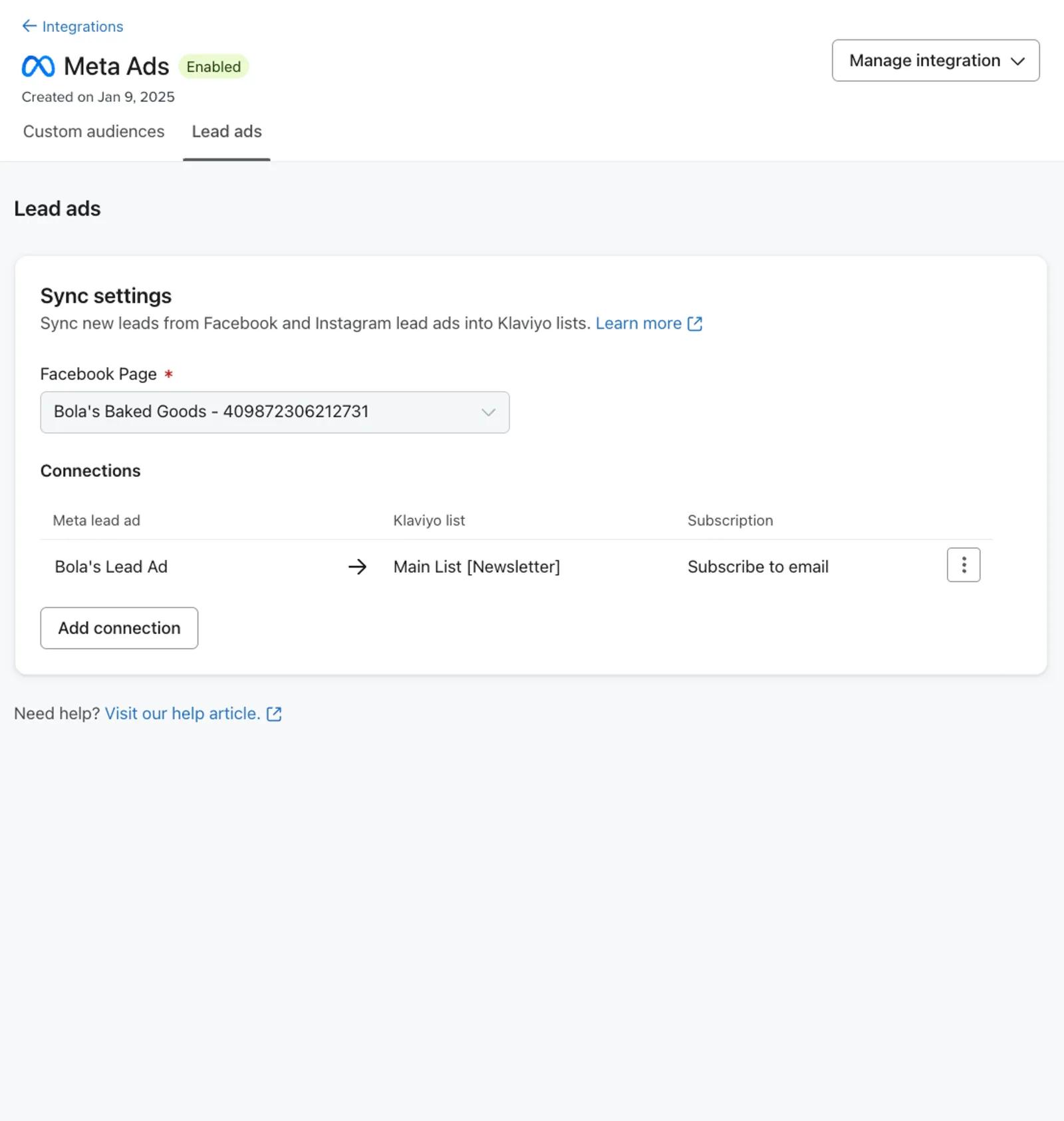Click the Bola's Lead Ad cell

point(111,567)
